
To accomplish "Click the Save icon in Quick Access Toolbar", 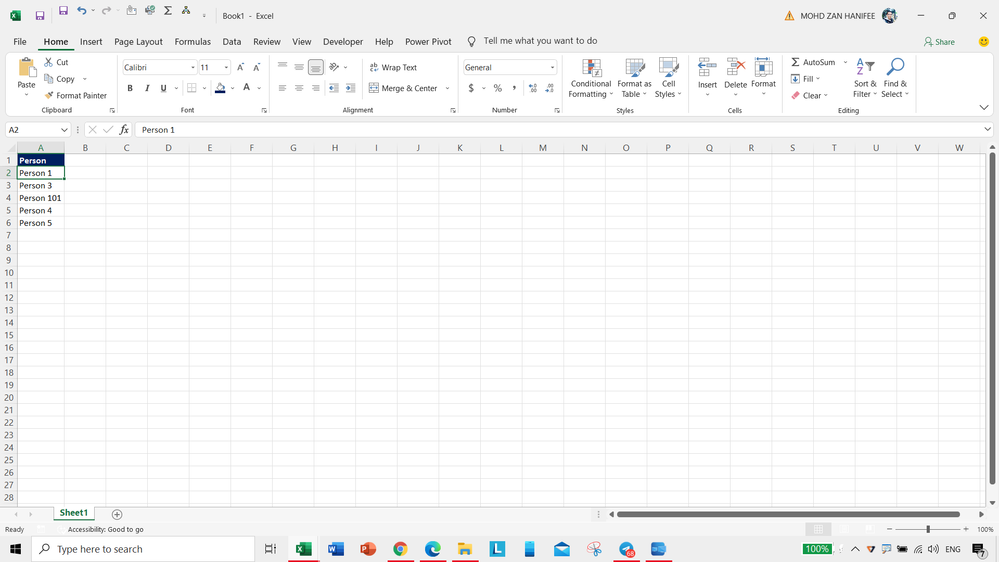I will point(63,11).
